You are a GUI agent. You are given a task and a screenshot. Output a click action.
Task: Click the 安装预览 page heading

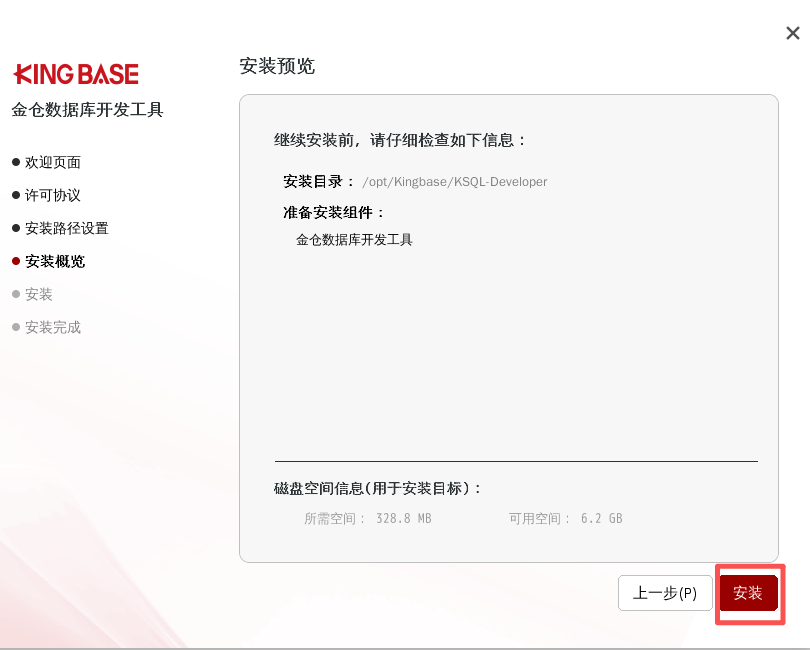(277, 66)
